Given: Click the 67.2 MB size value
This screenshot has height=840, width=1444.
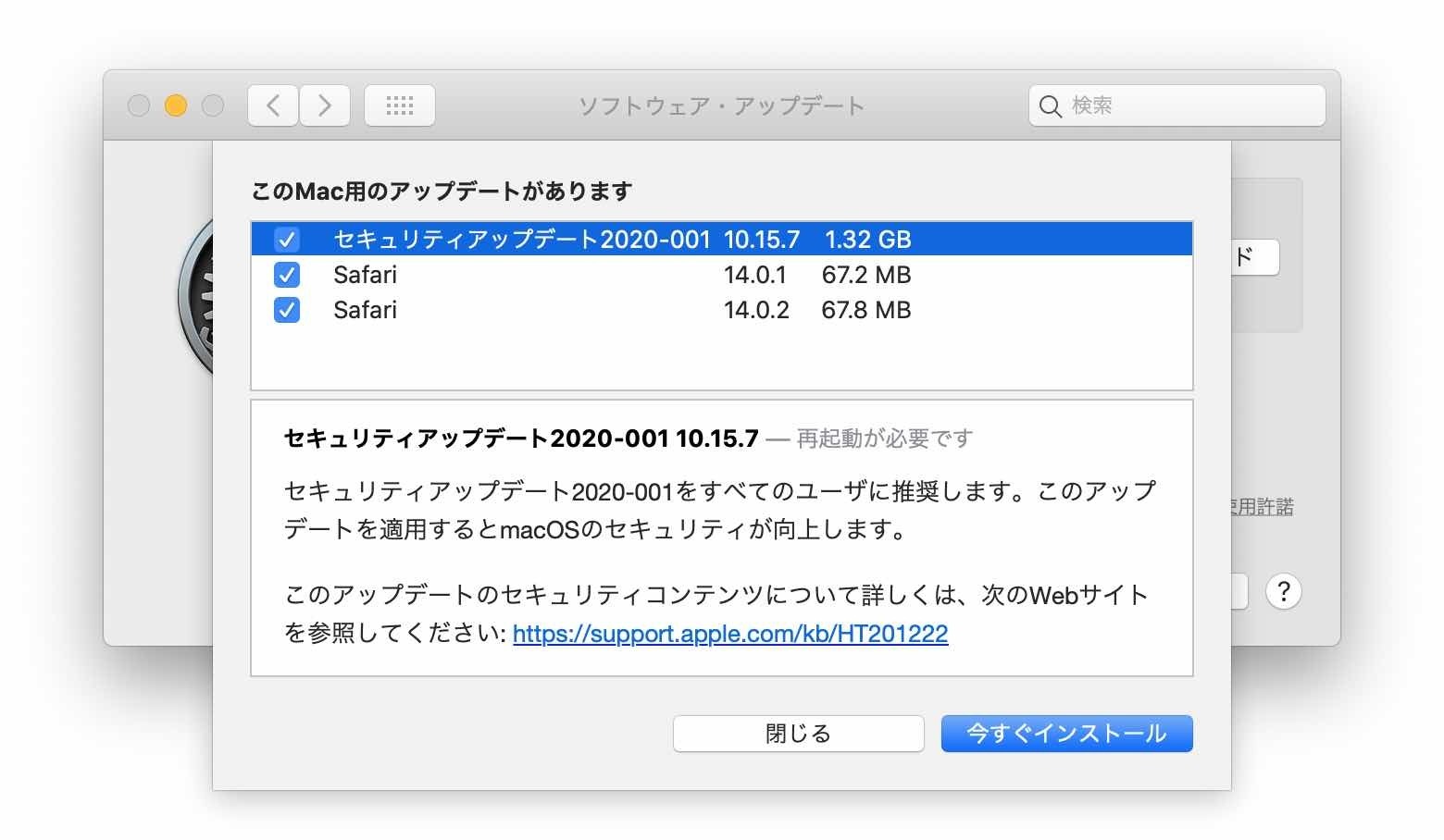Looking at the screenshot, I should click(x=866, y=275).
